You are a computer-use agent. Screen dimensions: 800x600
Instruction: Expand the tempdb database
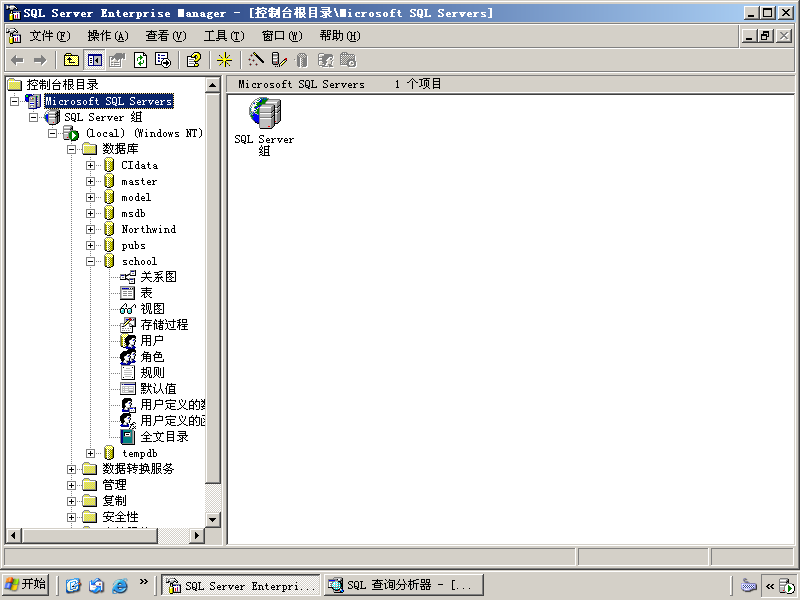90,453
